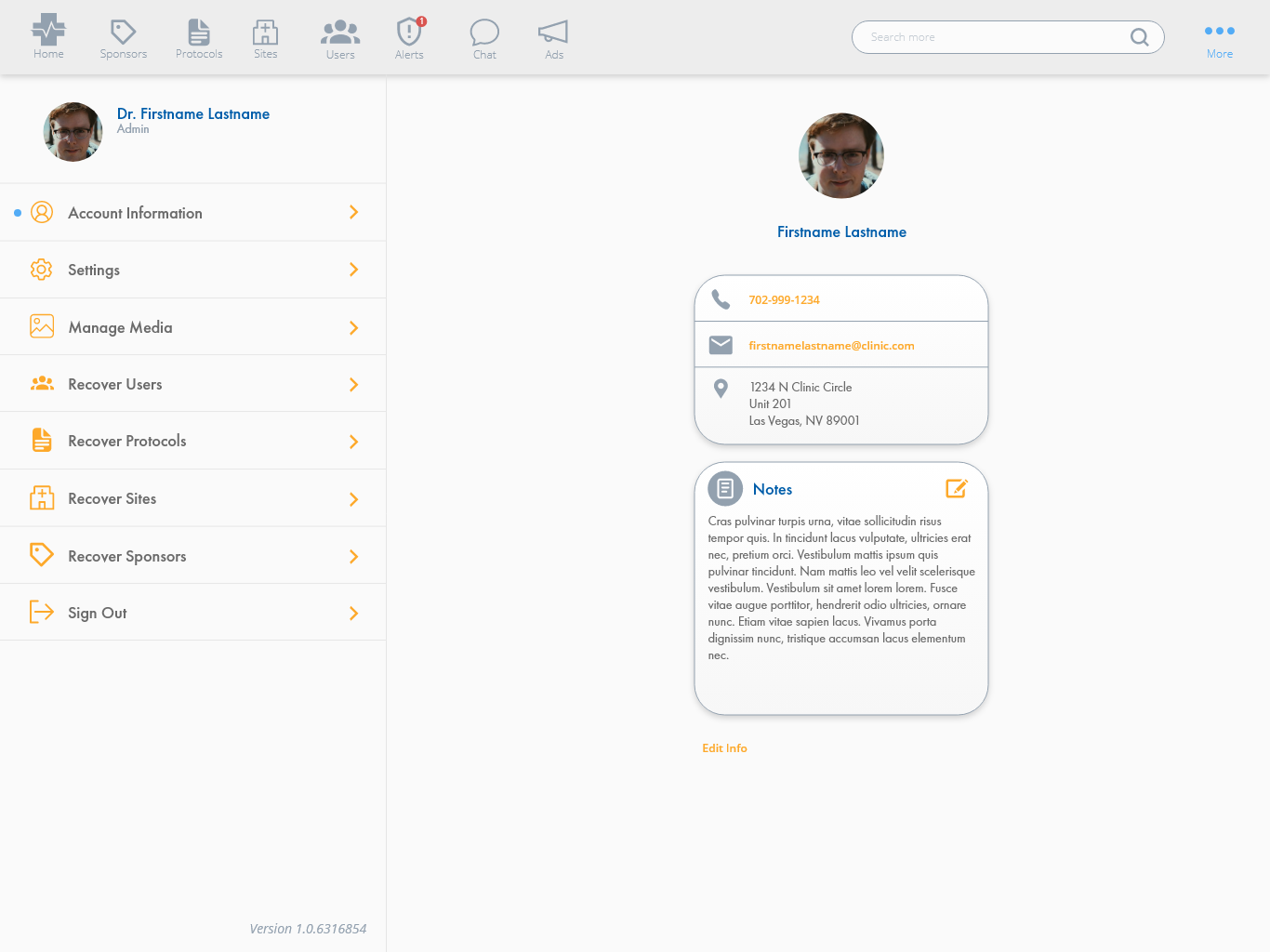The width and height of the screenshot is (1270, 952).
Task: Expand Recover Protocols chevron arrow
Action: (353, 442)
